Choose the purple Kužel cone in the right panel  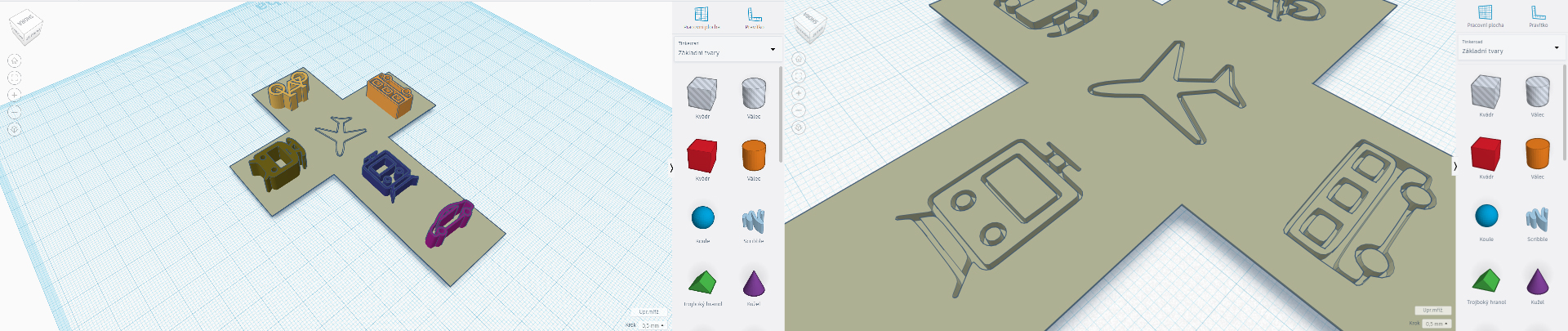(x=1537, y=280)
